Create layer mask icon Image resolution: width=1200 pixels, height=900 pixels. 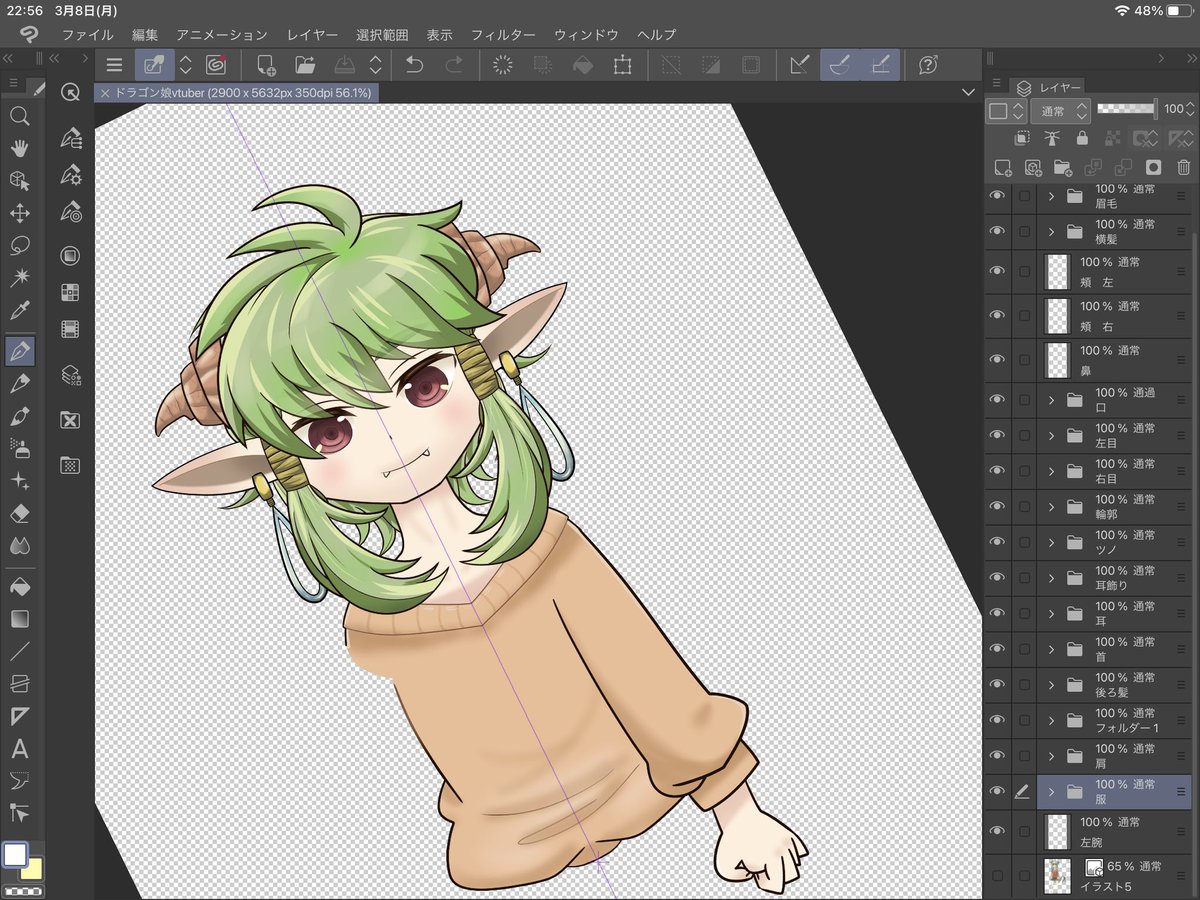click(x=1153, y=168)
